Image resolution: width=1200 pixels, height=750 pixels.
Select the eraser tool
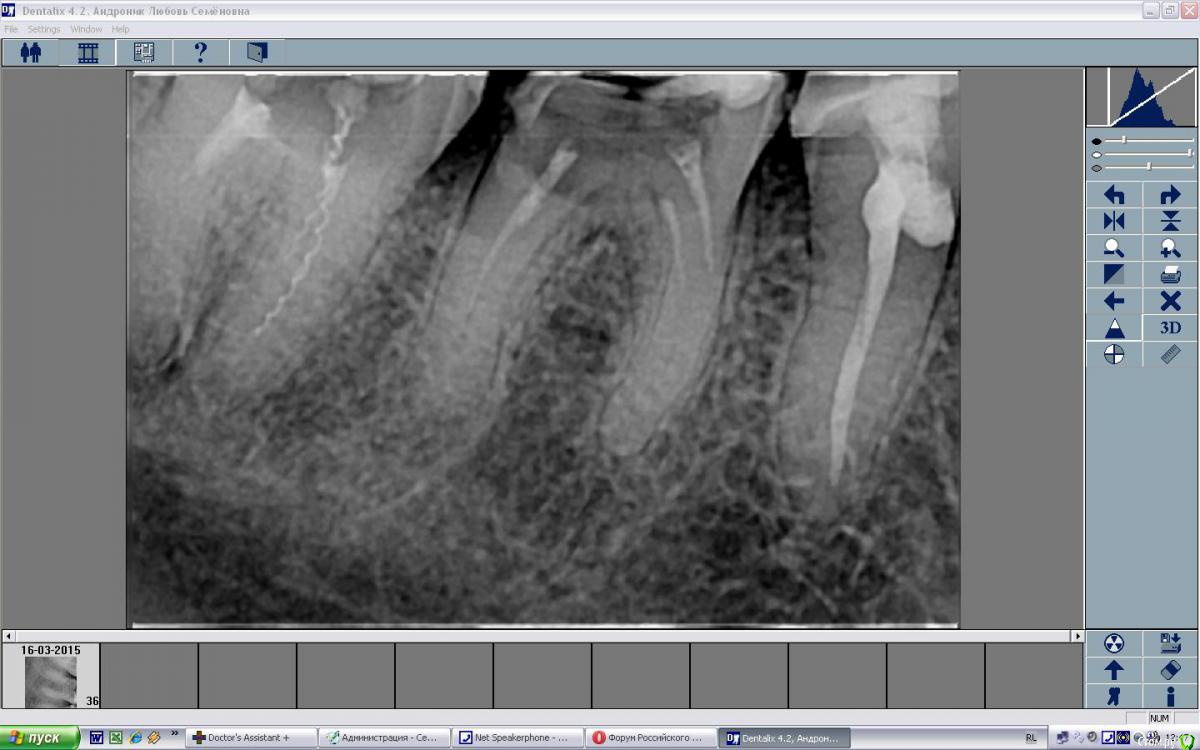pos(1170,670)
